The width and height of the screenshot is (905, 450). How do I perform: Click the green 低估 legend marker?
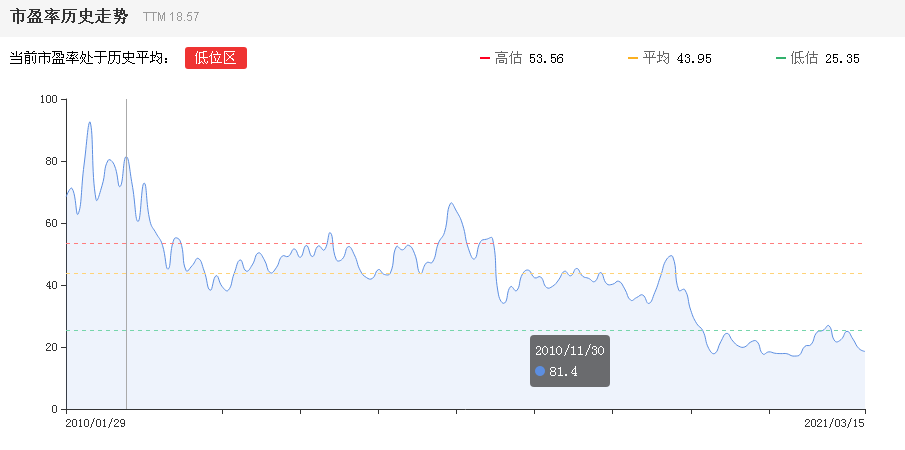[x=781, y=58]
